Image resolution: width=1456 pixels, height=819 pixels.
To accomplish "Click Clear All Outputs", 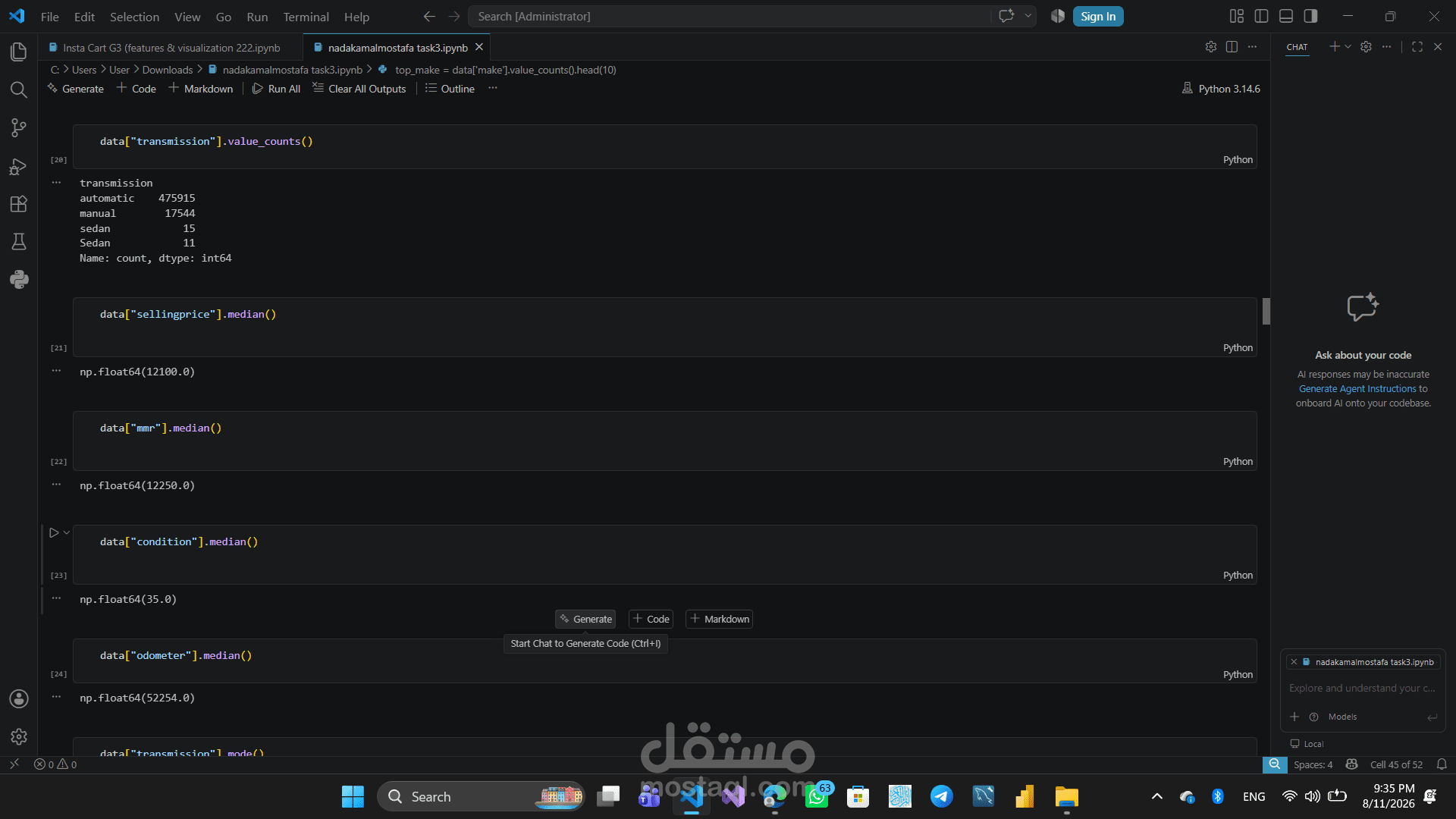I will pos(359,89).
